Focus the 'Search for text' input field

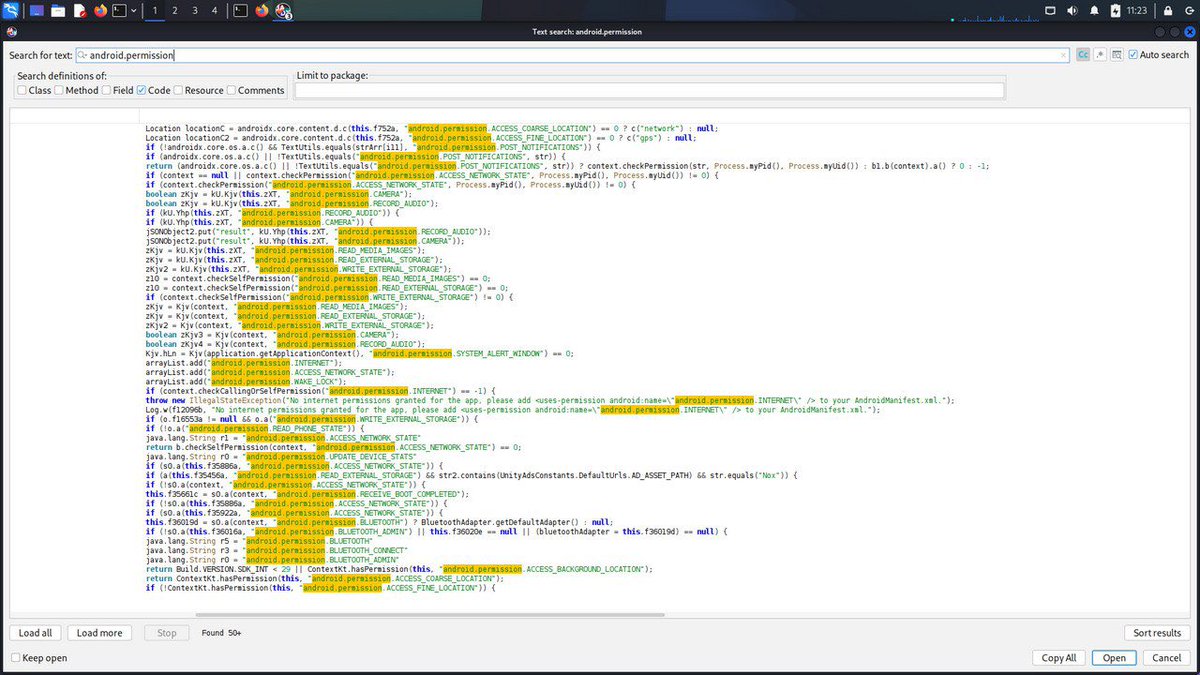pyautogui.click(x=572, y=55)
